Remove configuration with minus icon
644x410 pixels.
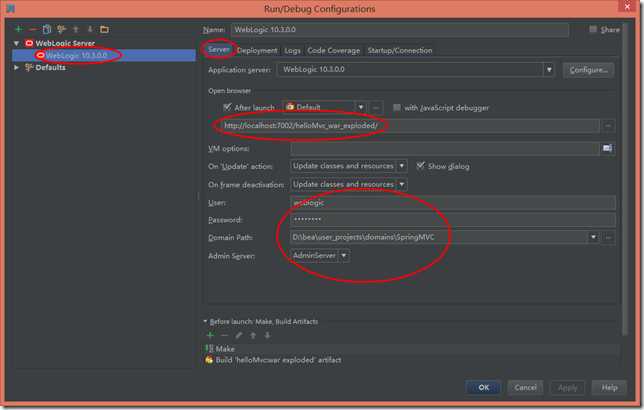tap(33, 29)
